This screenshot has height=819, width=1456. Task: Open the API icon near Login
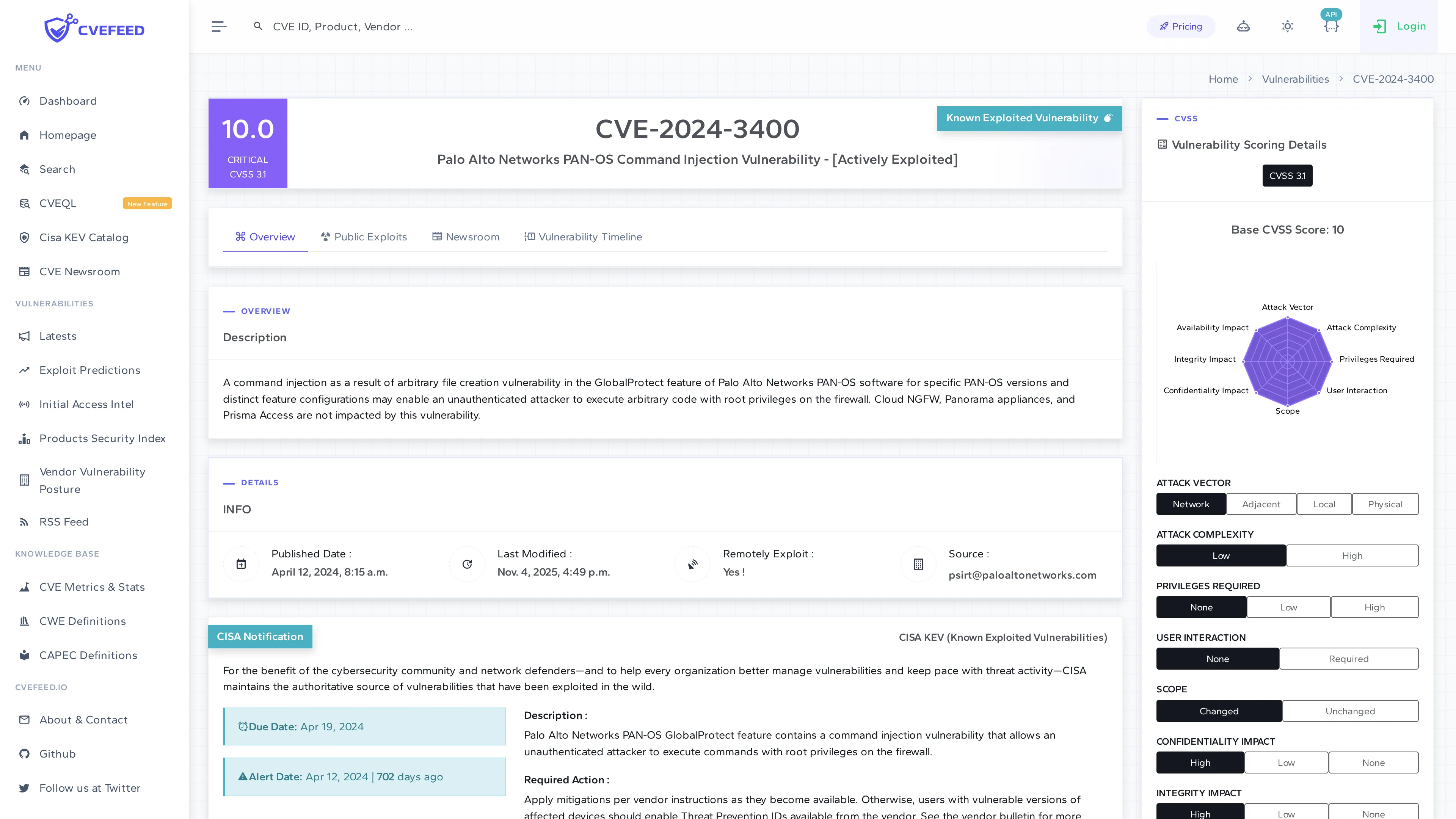click(1332, 26)
